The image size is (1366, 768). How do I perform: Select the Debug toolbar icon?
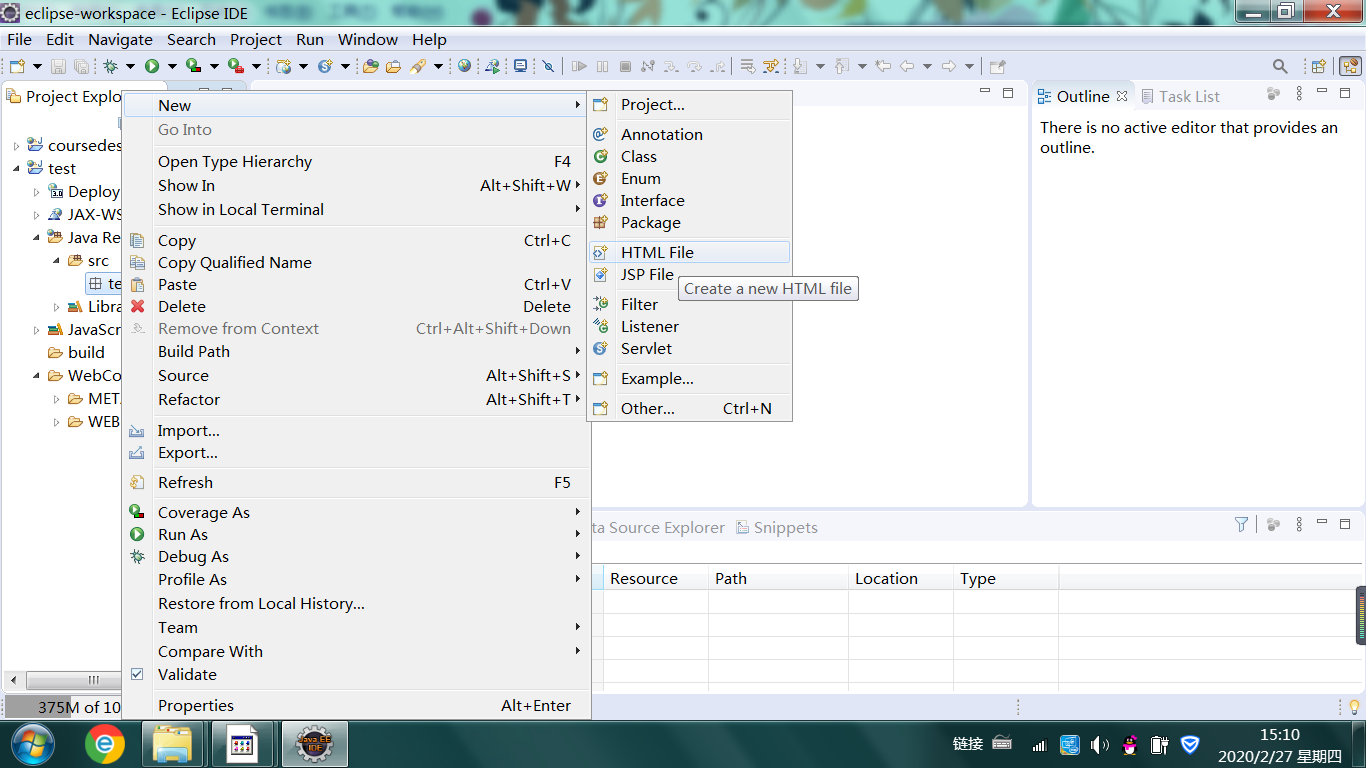(108, 67)
